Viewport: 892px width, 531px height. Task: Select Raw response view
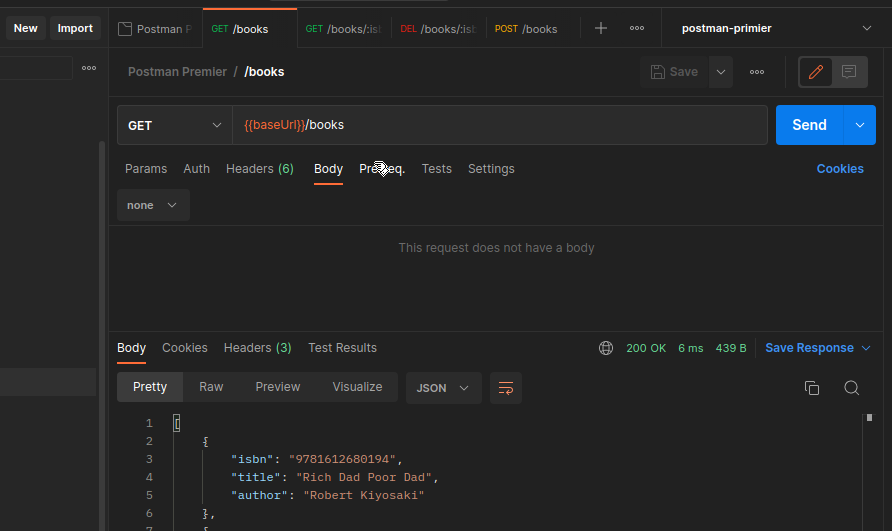[x=211, y=387]
